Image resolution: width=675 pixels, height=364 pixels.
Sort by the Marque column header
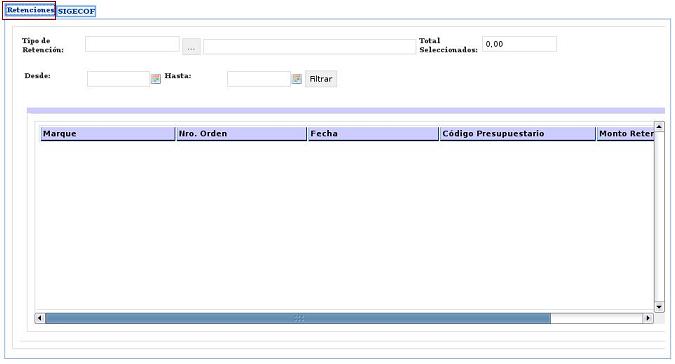coord(108,134)
